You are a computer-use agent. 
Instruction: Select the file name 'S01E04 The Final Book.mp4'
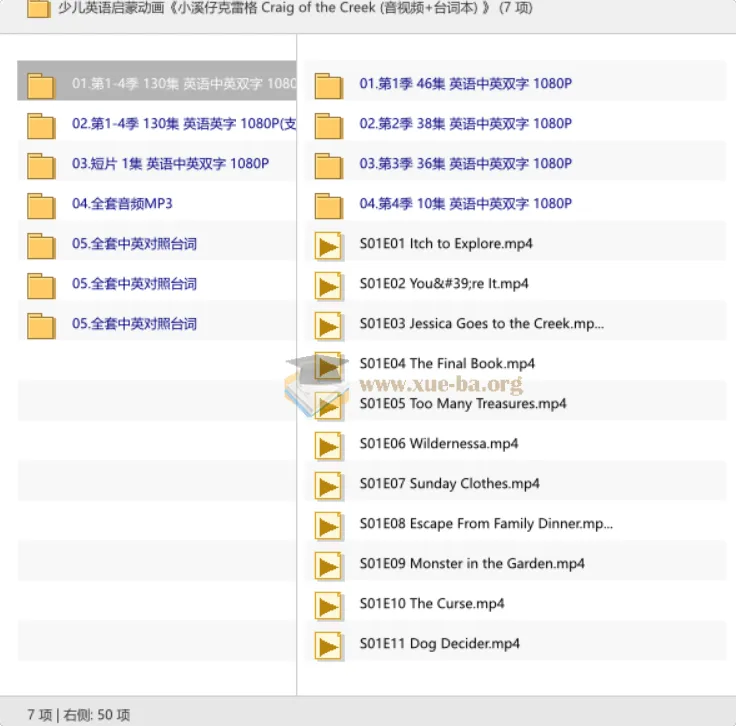coord(447,363)
